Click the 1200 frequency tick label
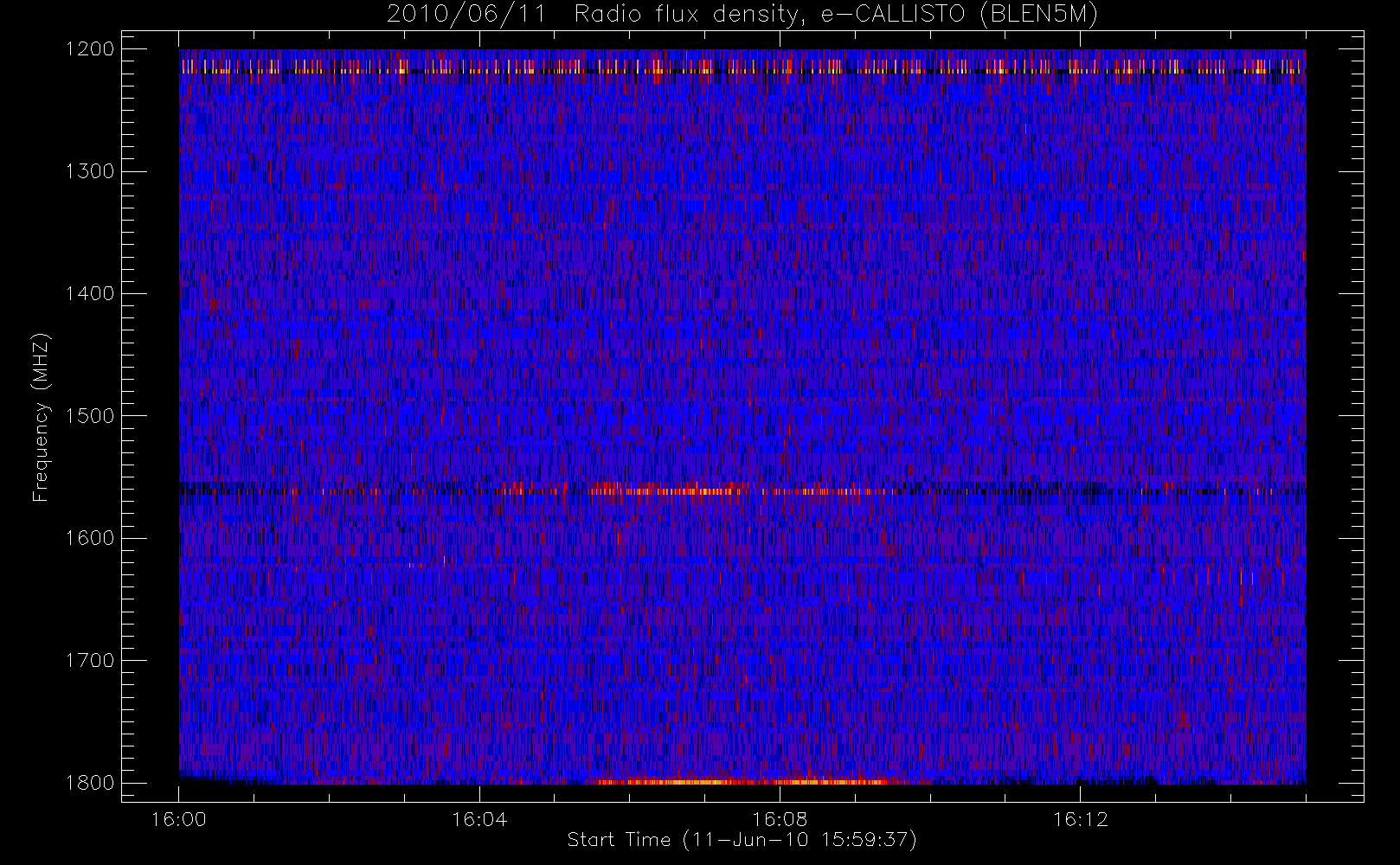The width and height of the screenshot is (1400, 865). pos(90,49)
